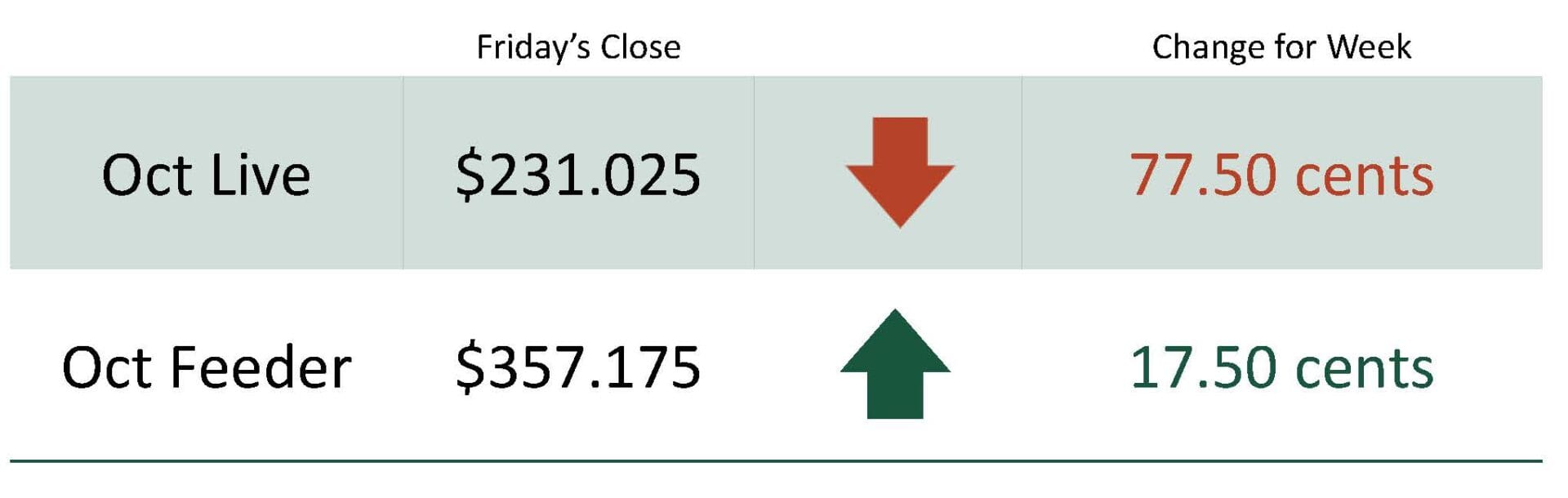Click the word "Close" in the header
This screenshot has width=1568, height=498.
click(640, 47)
